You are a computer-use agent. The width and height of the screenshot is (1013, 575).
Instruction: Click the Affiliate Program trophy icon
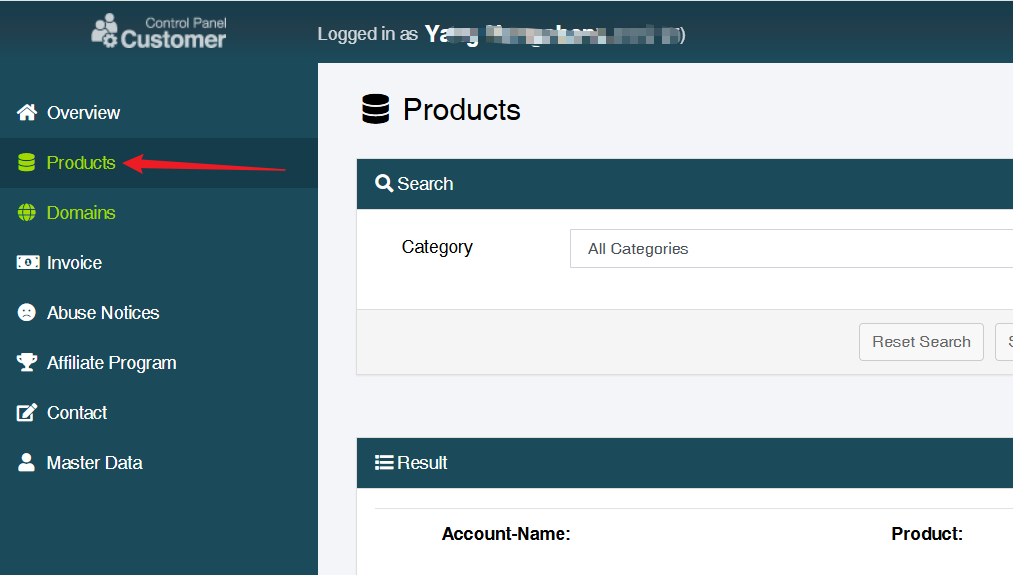coord(27,362)
